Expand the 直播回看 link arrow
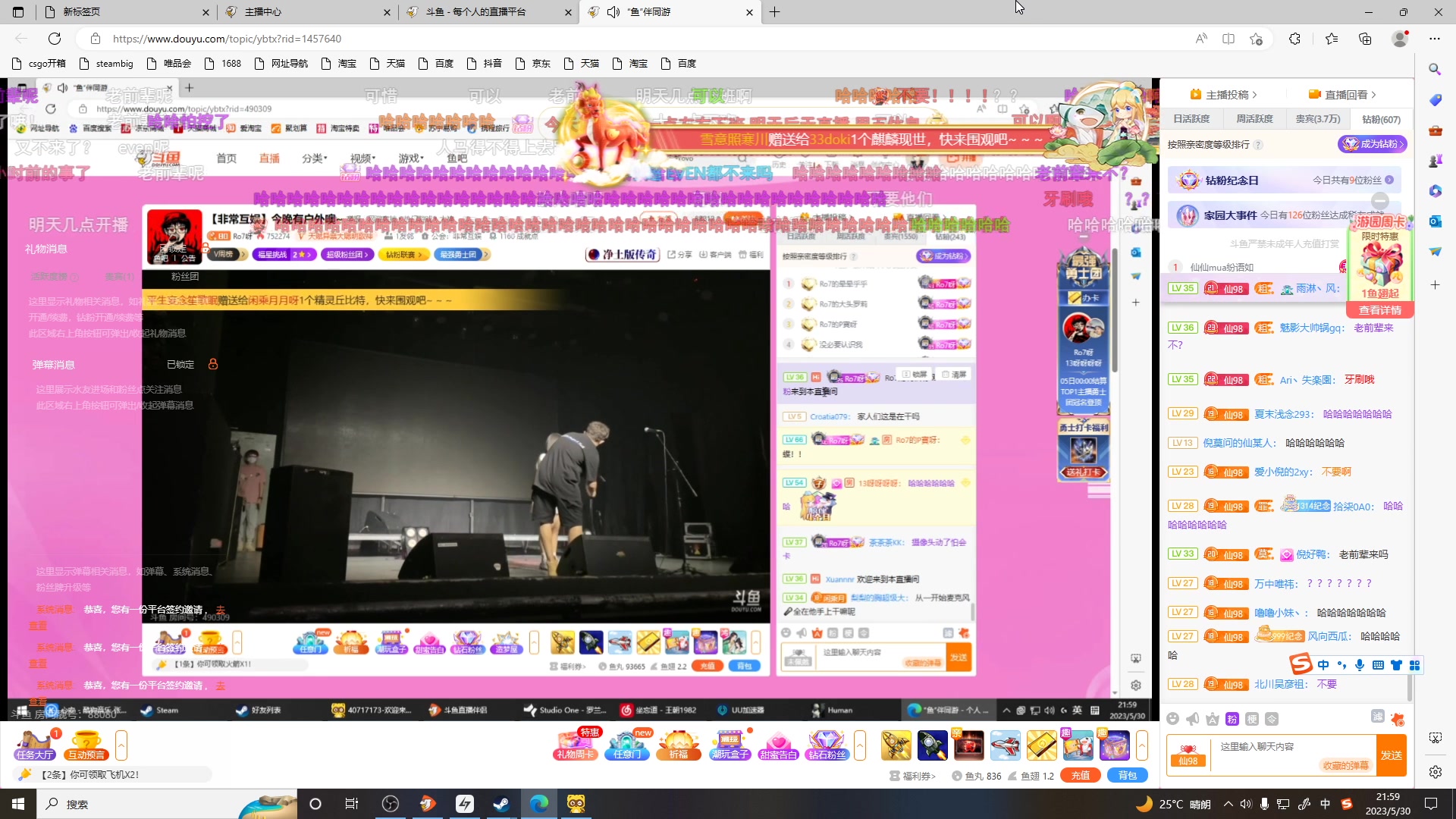1456x819 pixels. pyautogui.click(x=1373, y=95)
